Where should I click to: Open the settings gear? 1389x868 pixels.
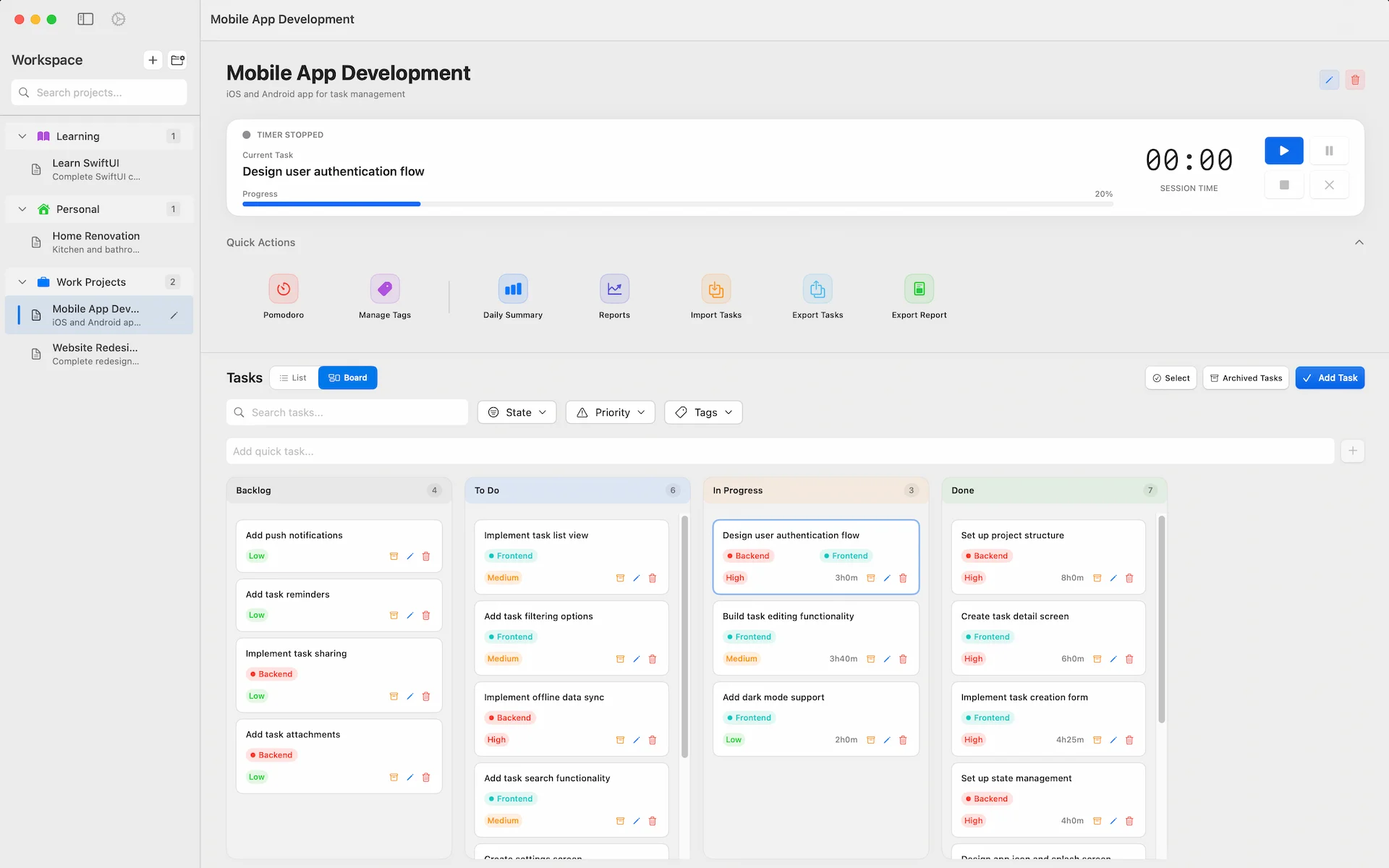point(118,19)
